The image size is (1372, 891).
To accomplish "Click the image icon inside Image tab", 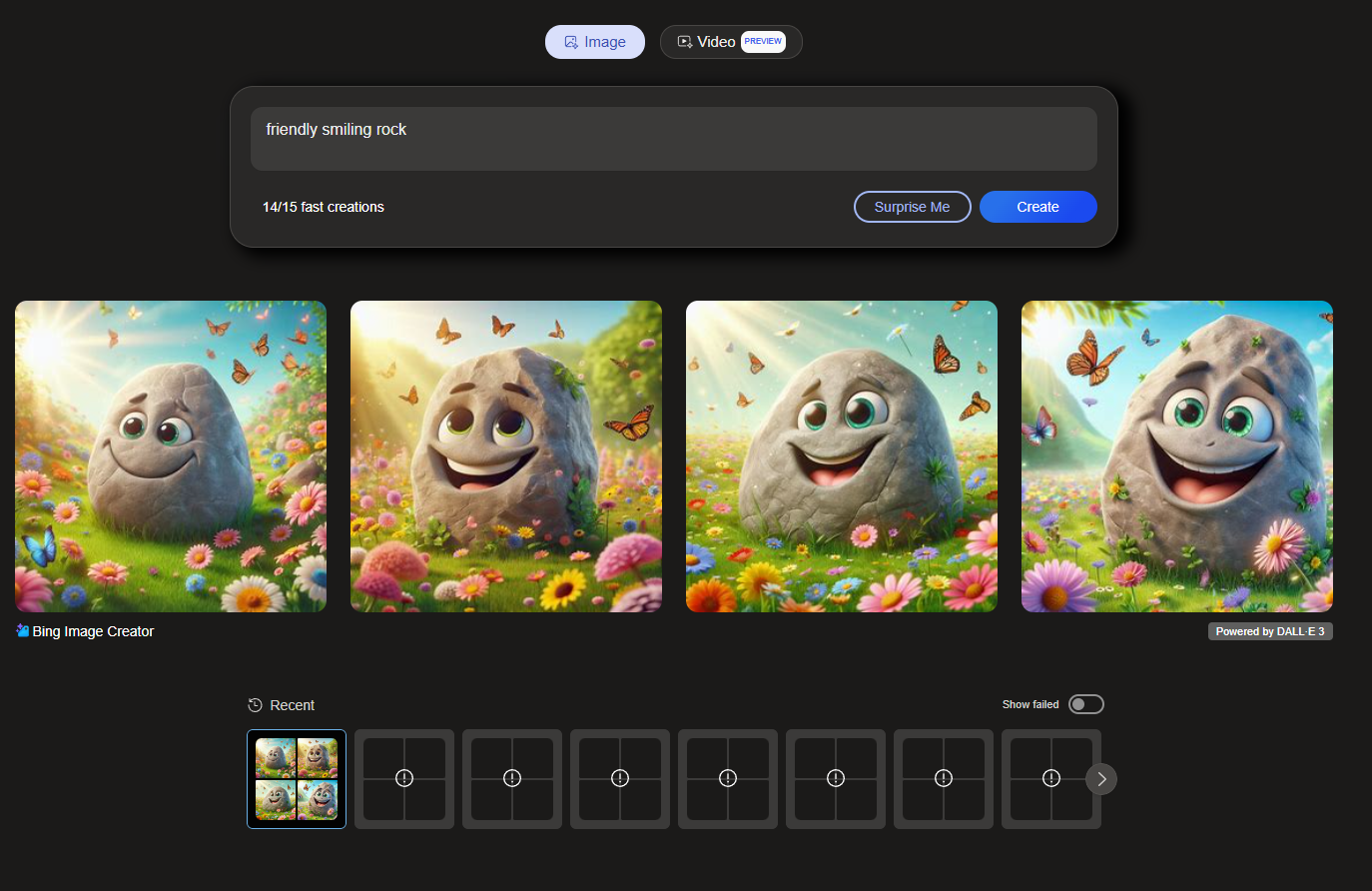I will tap(571, 42).
